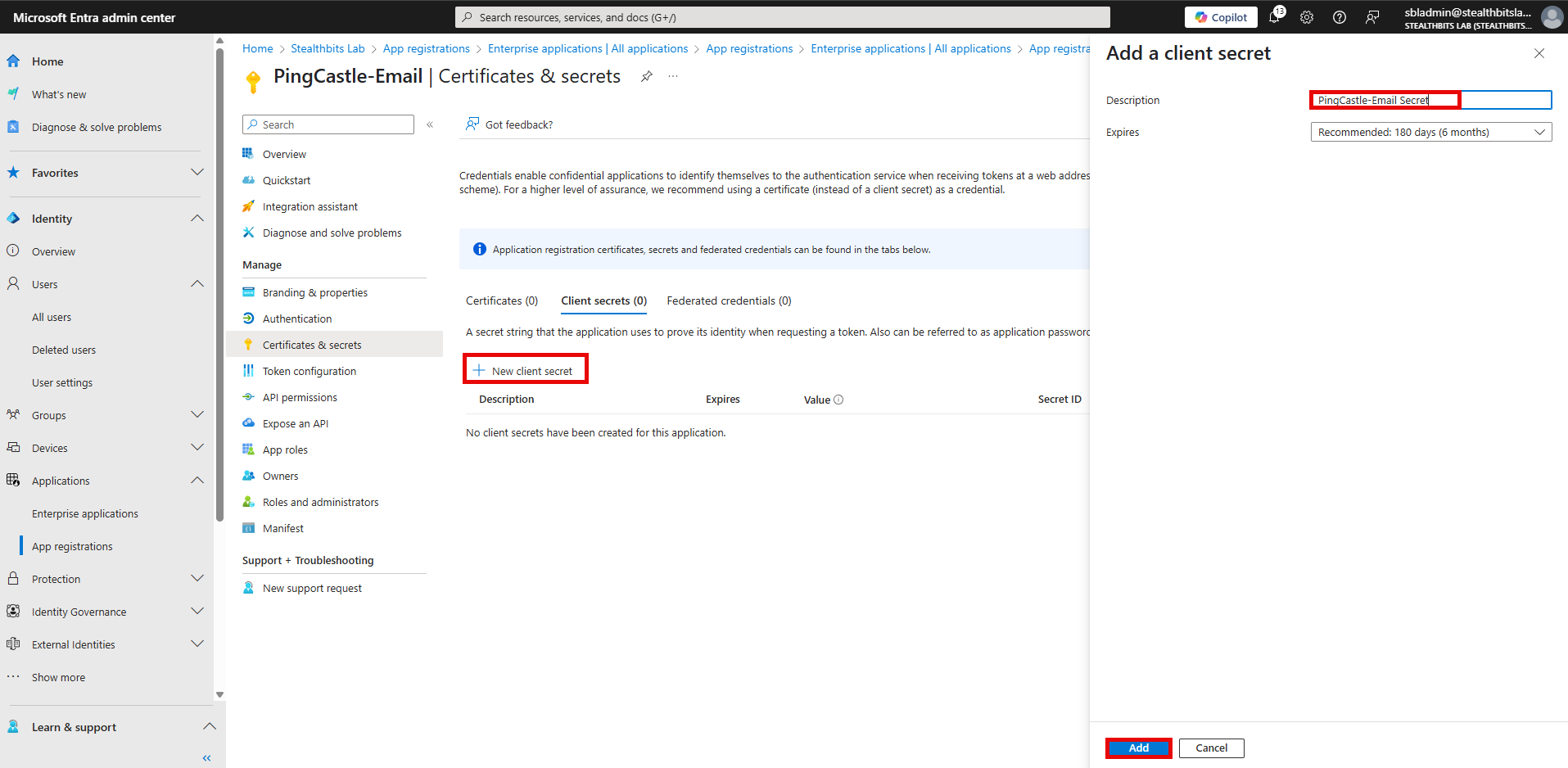Open settings gear in top bar
This screenshot has width=1568, height=768.
click(1307, 17)
